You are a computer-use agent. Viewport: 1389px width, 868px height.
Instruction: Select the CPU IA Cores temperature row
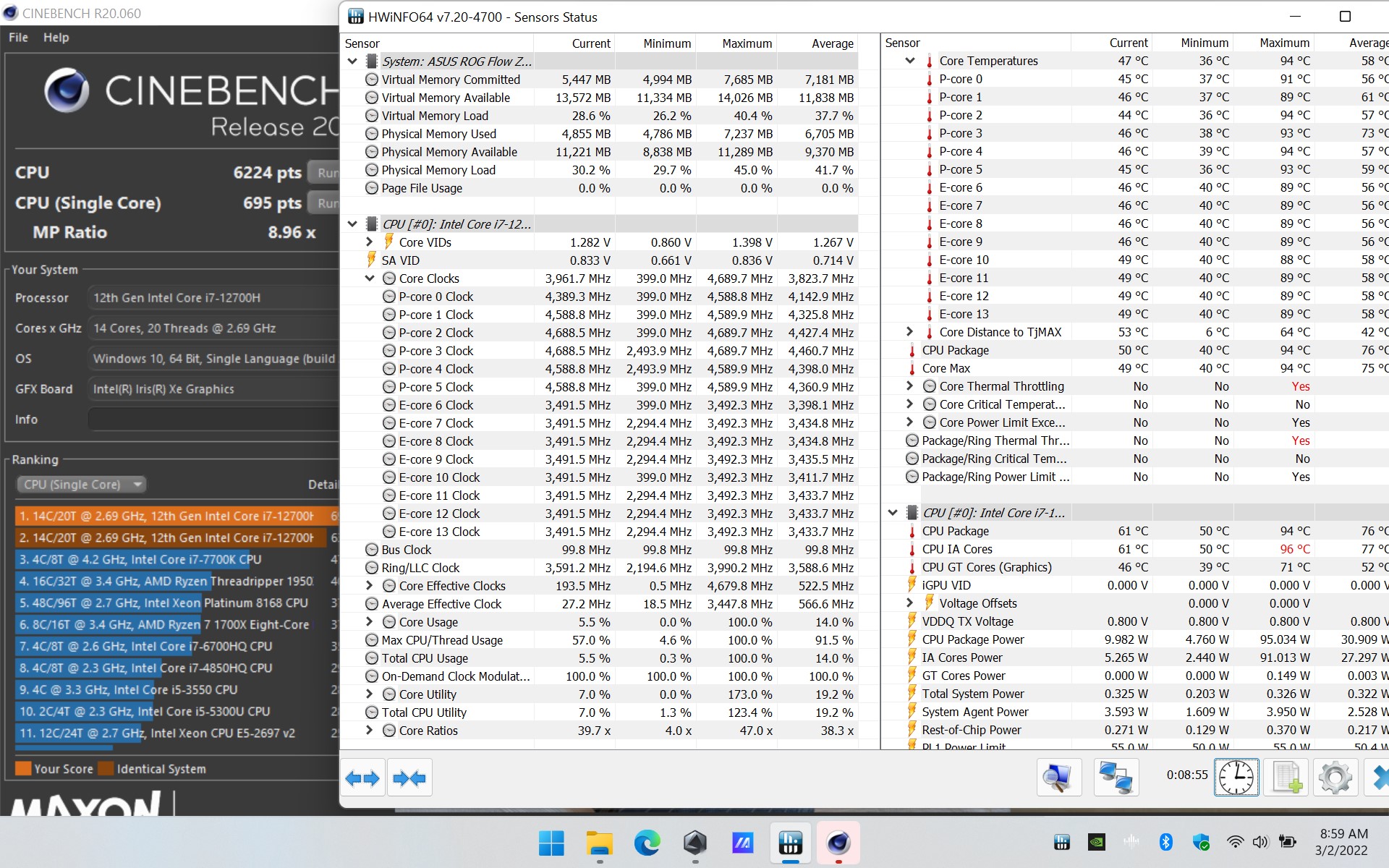click(1134, 549)
